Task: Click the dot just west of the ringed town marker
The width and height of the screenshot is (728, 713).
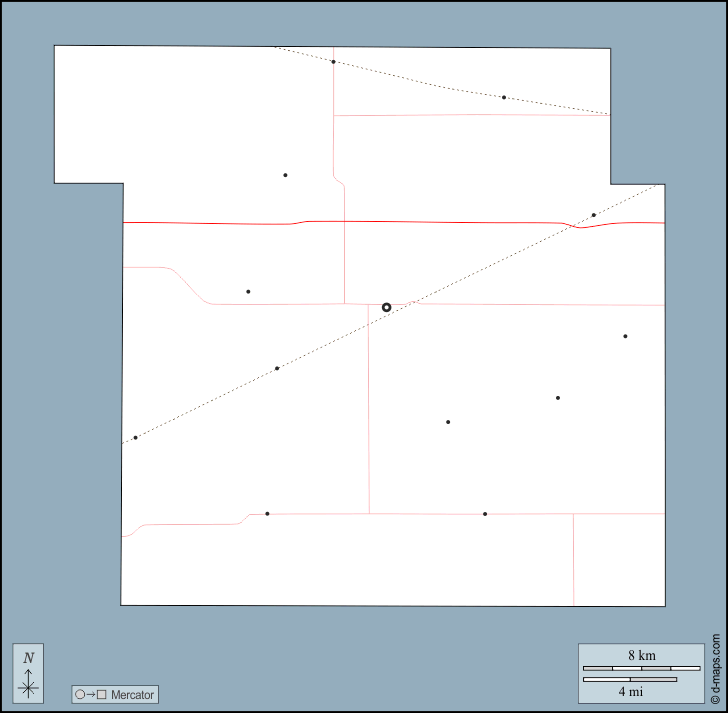Action: tap(248, 292)
